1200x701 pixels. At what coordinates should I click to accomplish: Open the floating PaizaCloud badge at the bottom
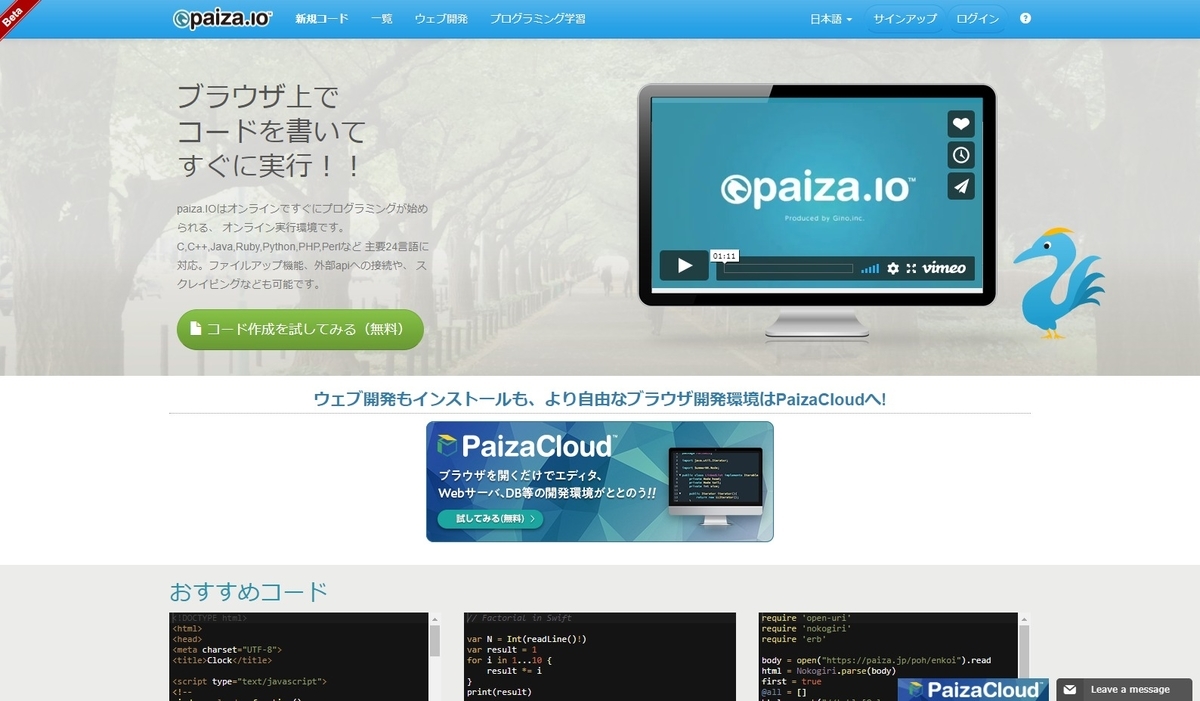[973, 689]
